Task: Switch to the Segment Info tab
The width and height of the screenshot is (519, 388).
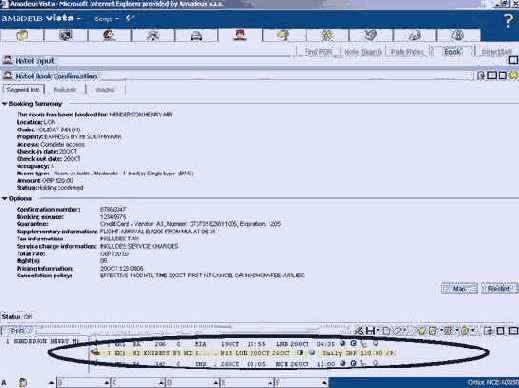Action: pos(23,90)
